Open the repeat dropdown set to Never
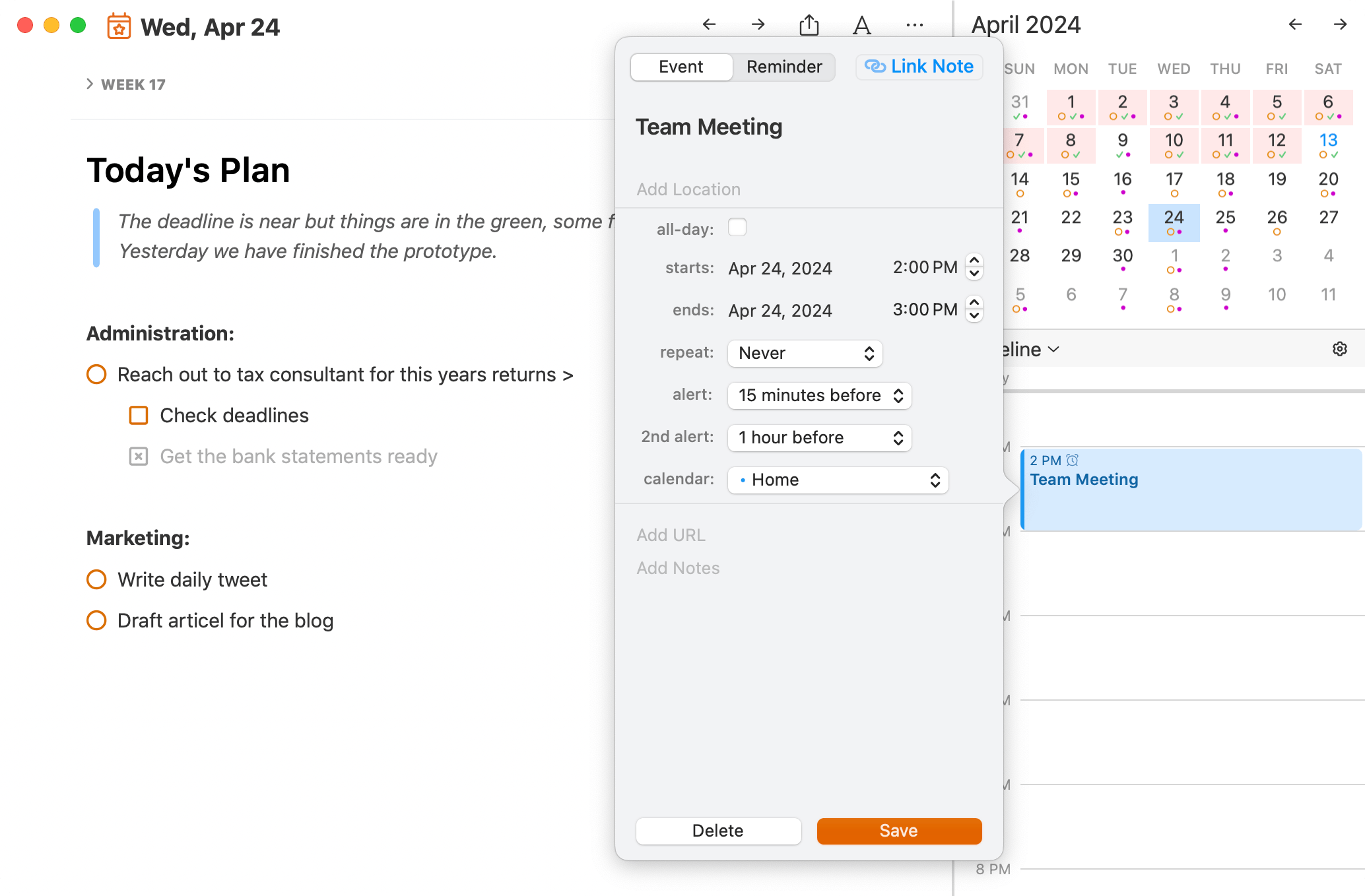 805,353
